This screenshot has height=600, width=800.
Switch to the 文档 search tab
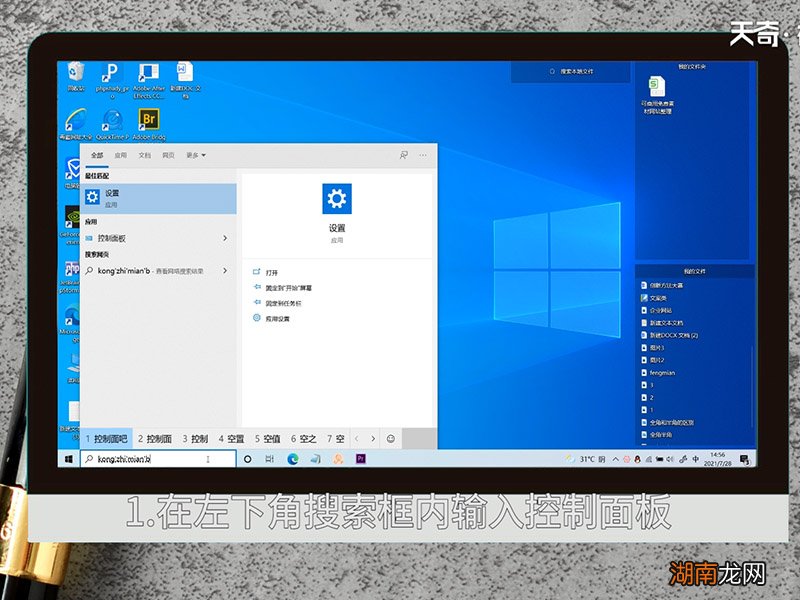(145, 156)
